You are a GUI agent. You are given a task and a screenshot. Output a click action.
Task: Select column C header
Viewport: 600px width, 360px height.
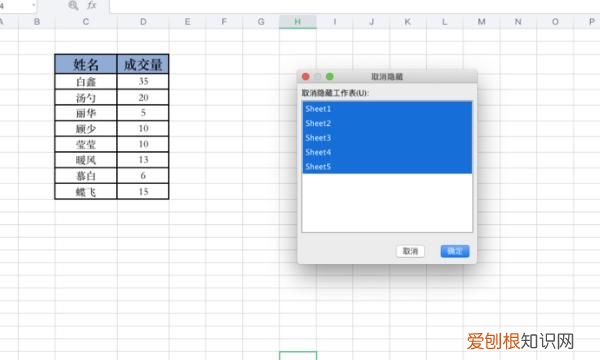pos(86,22)
